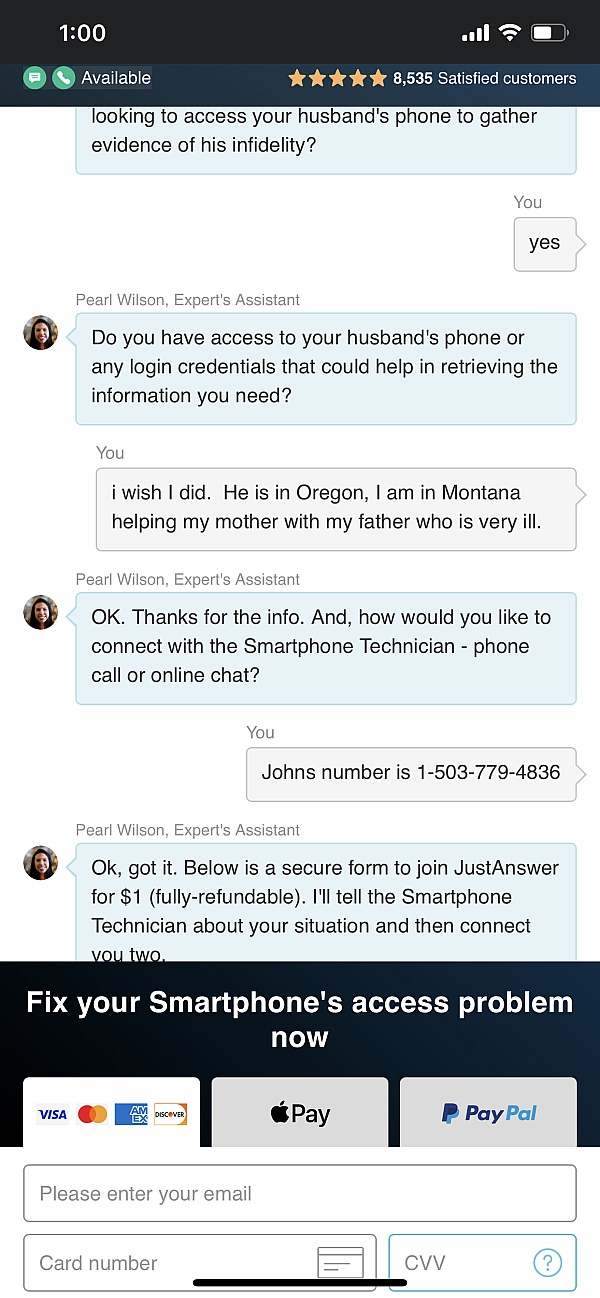Viewport: 600px width, 1298px height.
Task: Tap the Available status label
Action: [116, 78]
